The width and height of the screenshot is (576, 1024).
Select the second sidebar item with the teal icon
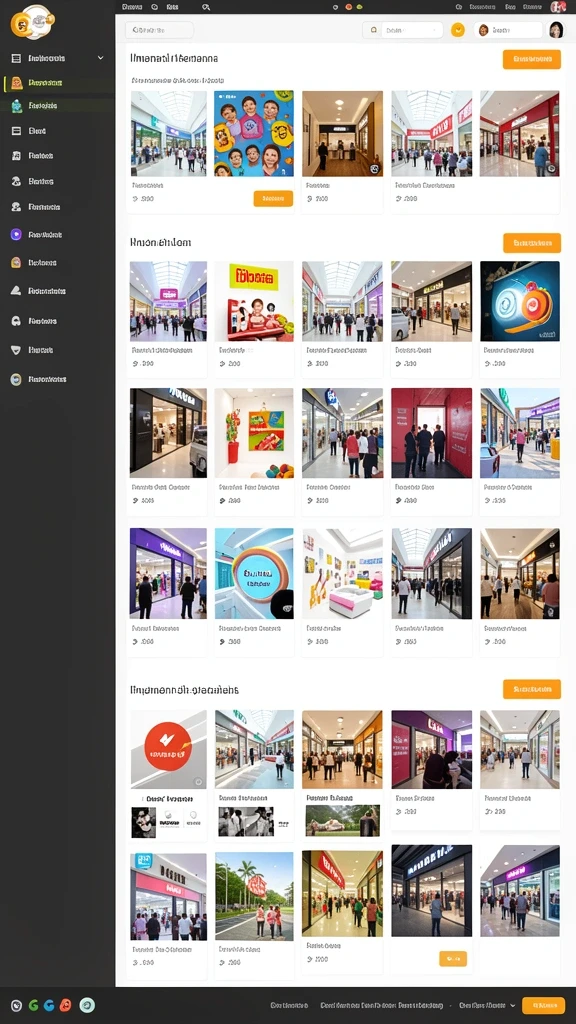56,106
